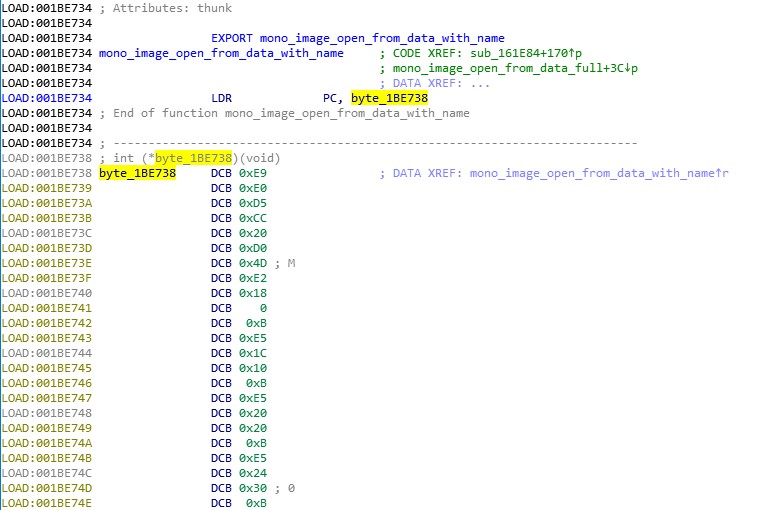Select value 0xE5 at address 001BE74B
Image resolution: width=763 pixels, height=510 pixels.
[x=253, y=458]
